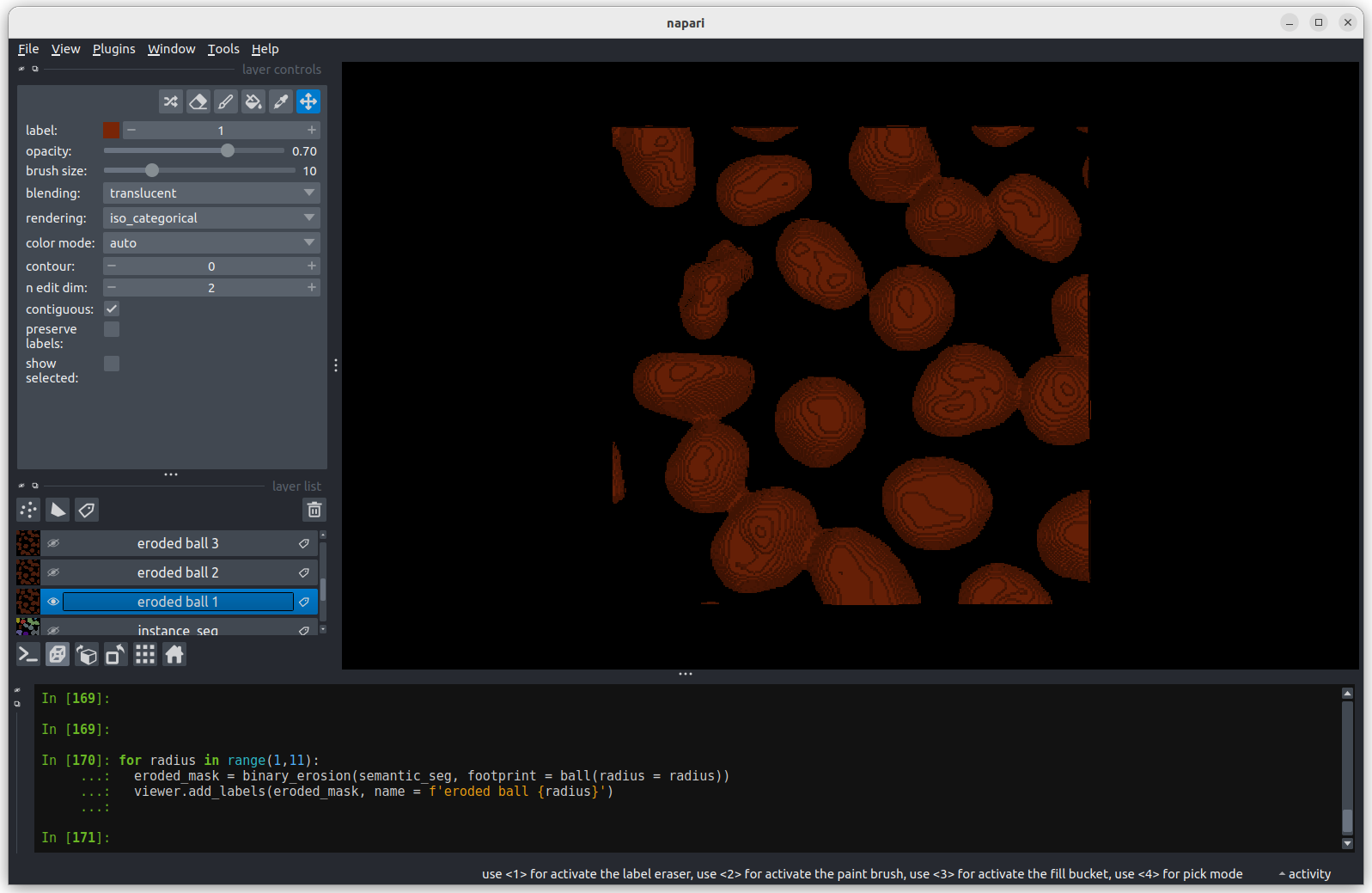Activate the fill bucket tool
1372x893 pixels.
[253, 101]
